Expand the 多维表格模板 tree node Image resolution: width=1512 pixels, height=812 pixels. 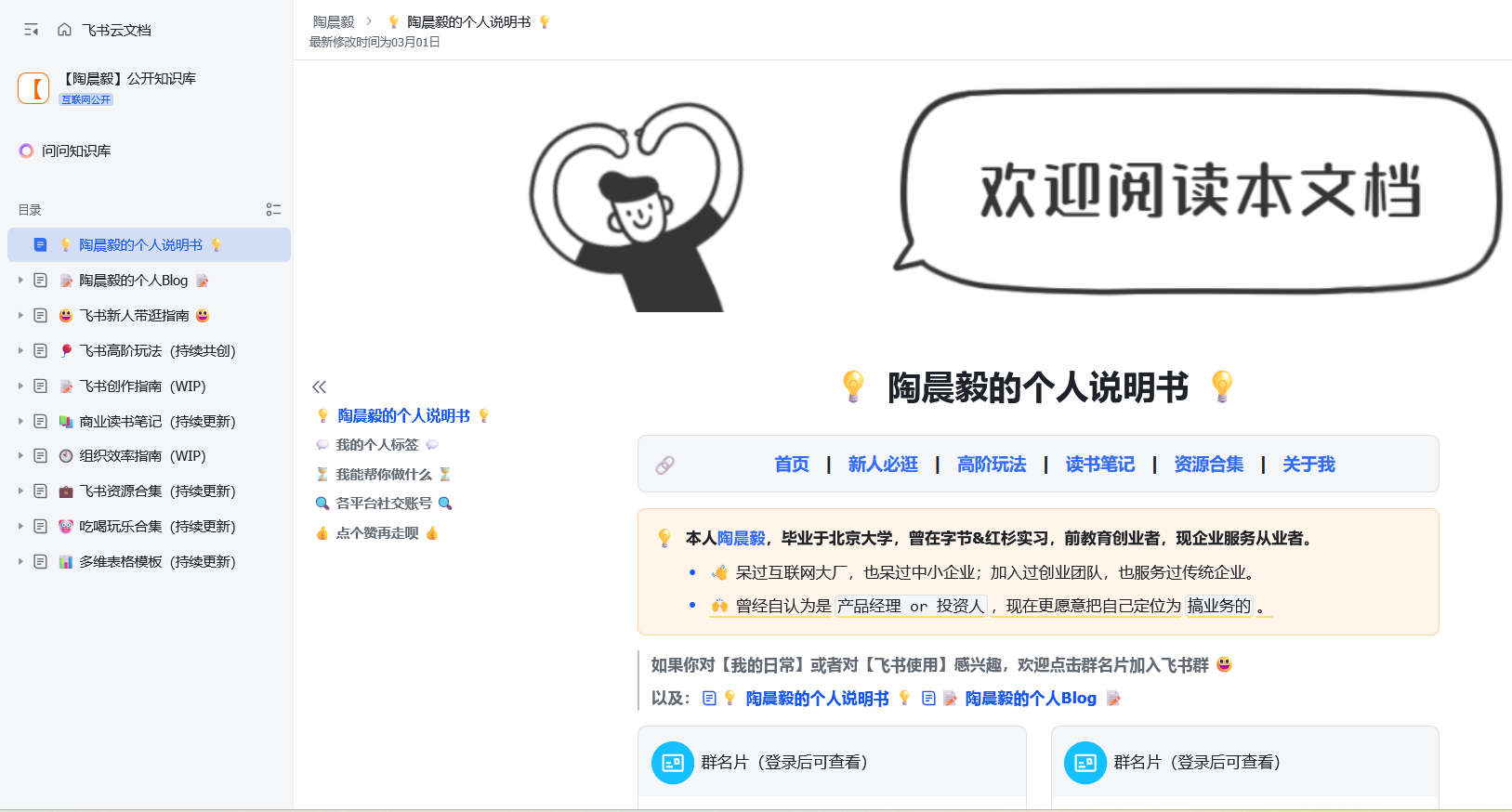tap(20, 561)
